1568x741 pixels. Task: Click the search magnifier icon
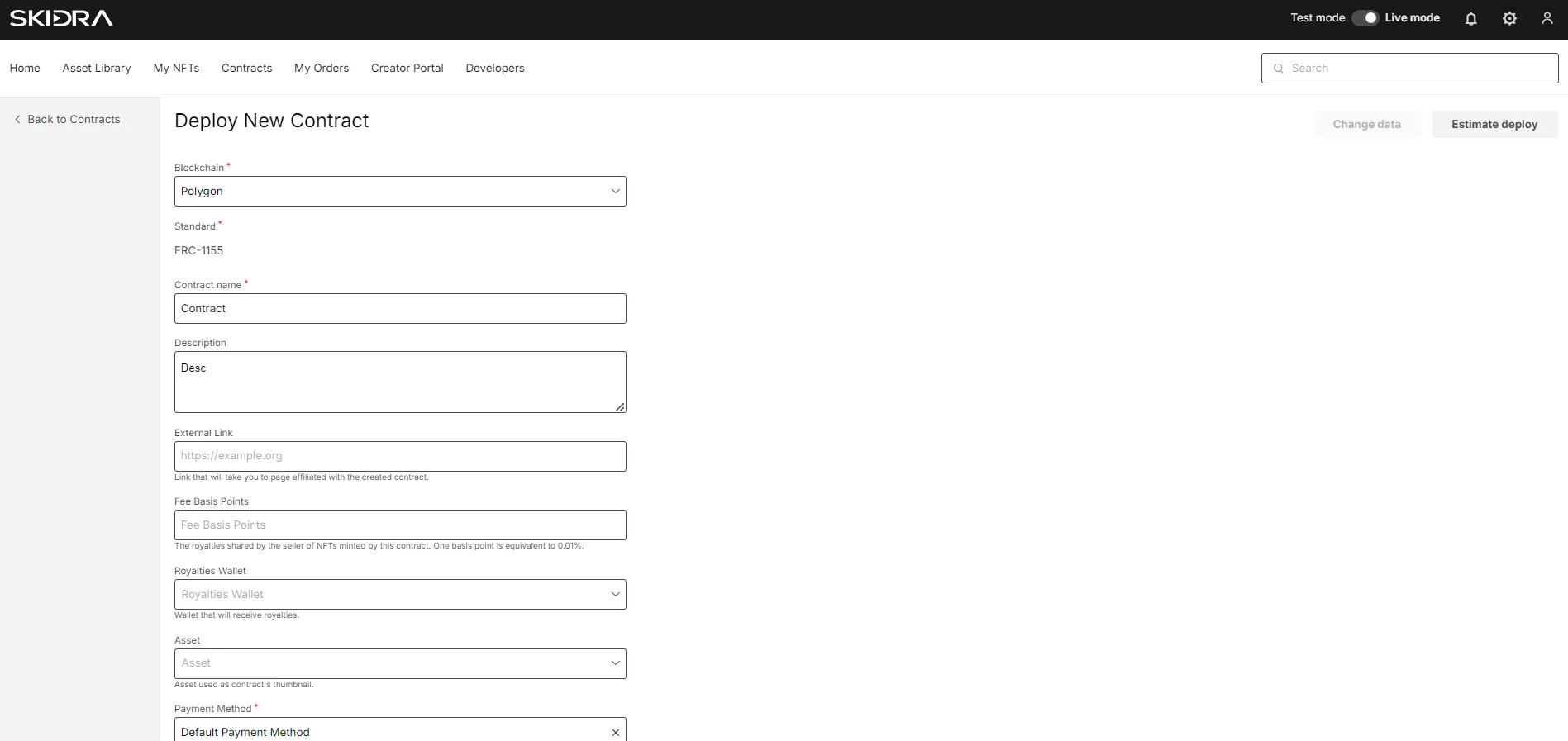pyautogui.click(x=1279, y=69)
